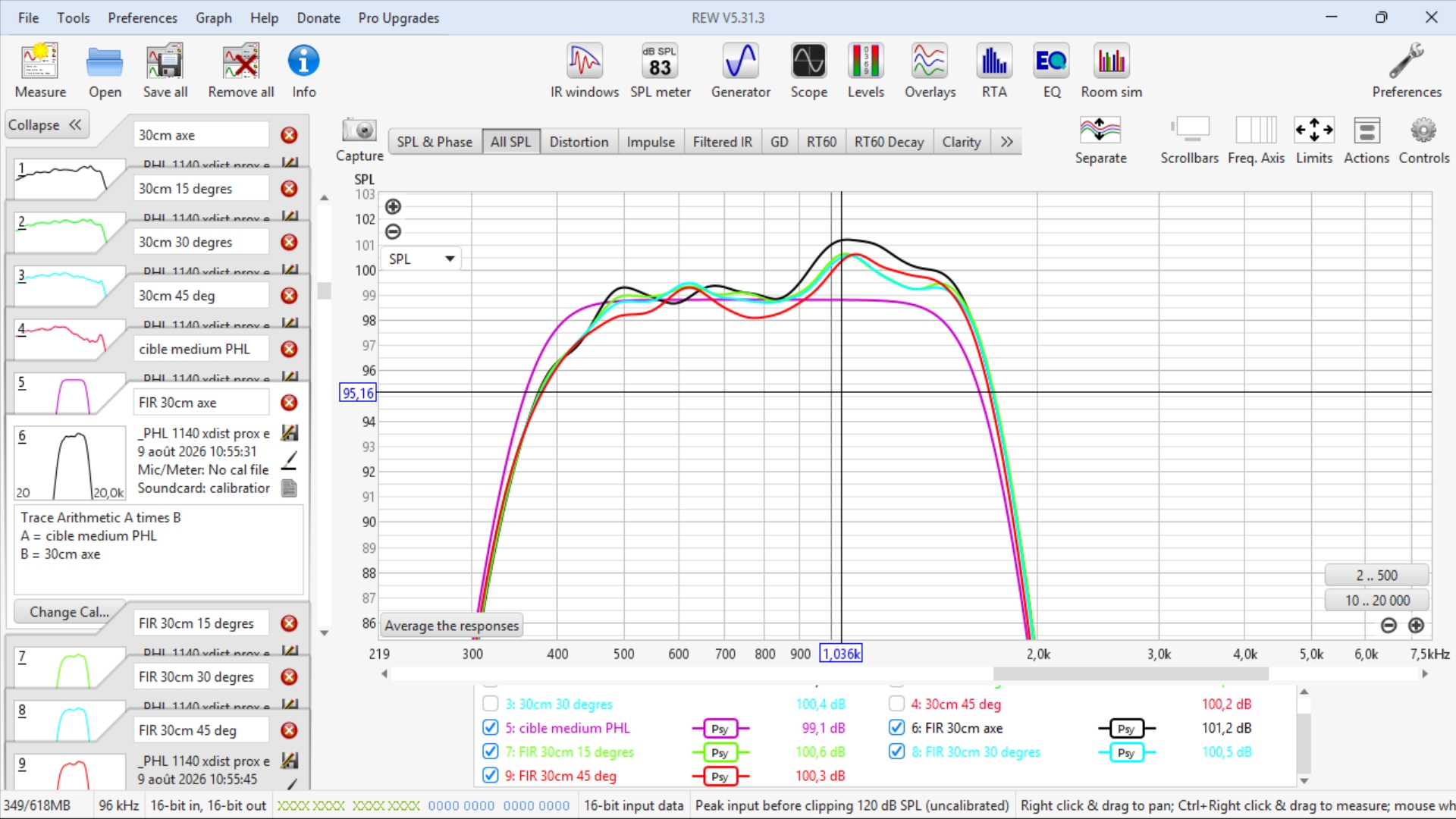Uncheck trace 6 FIR 30cm axe
This screenshot has height=819, width=1456.
pyautogui.click(x=896, y=728)
